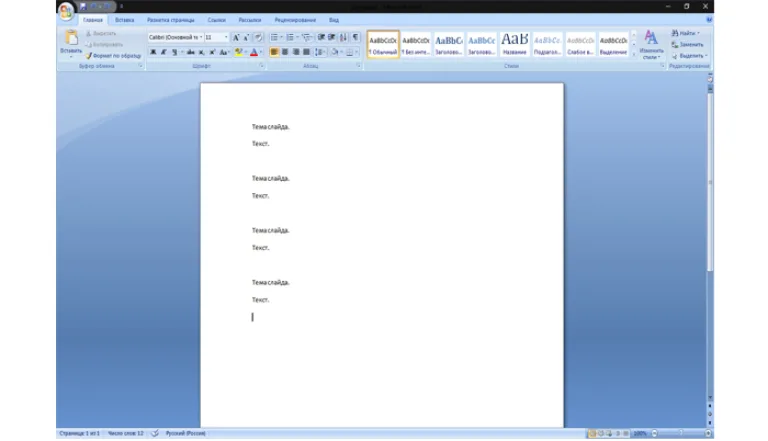
Task: Align text right
Action: coord(296,52)
